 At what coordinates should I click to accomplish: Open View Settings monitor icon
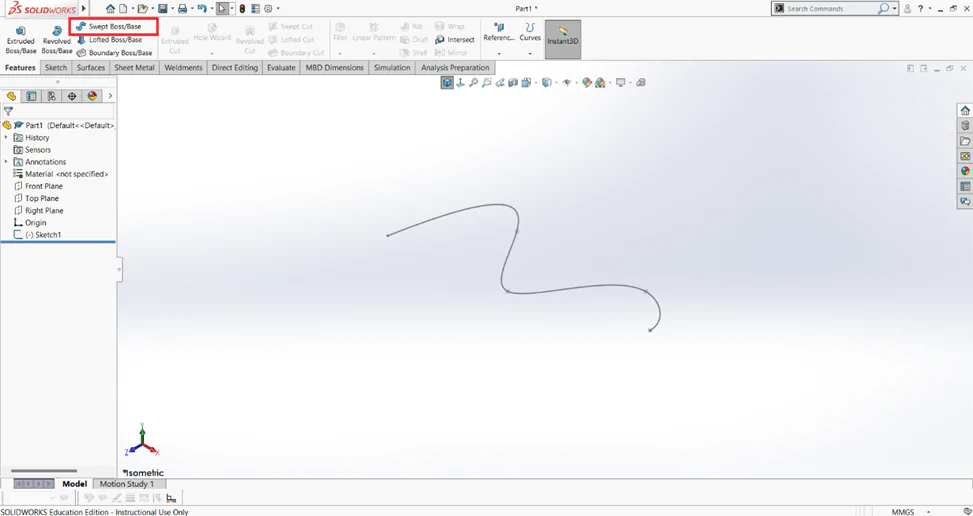coord(620,82)
